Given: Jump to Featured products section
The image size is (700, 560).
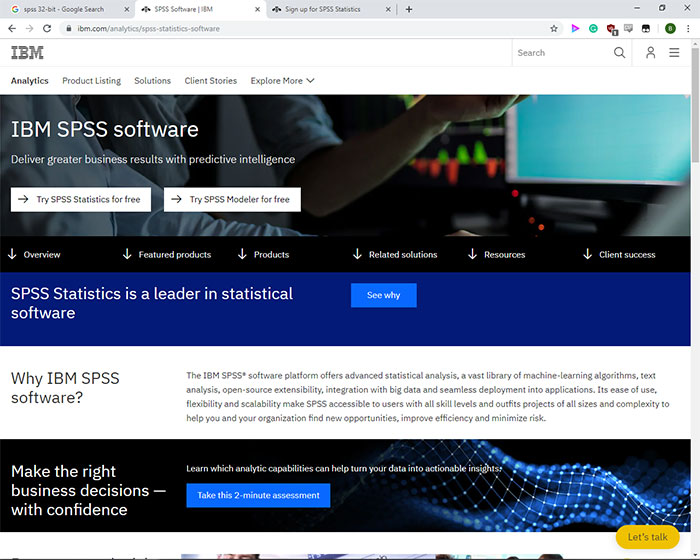Looking at the screenshot, I should pos(167,255).
